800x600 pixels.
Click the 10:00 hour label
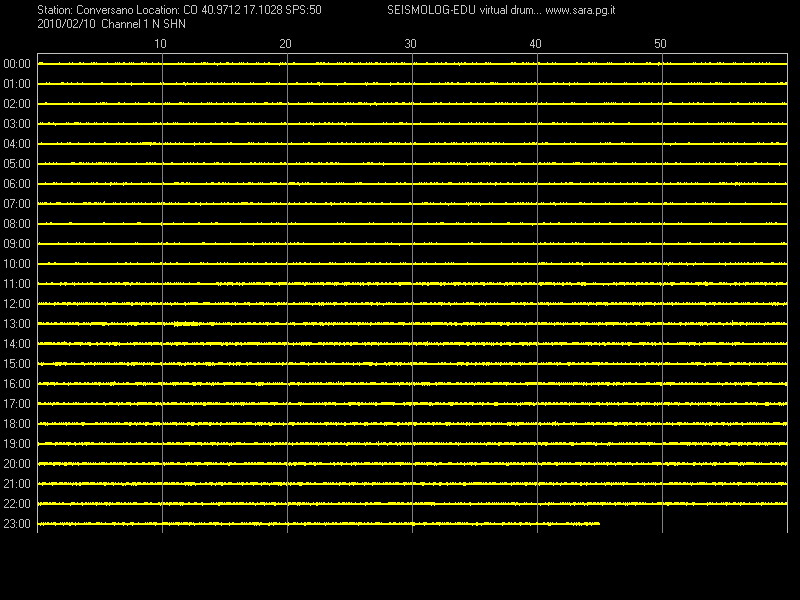17,264
